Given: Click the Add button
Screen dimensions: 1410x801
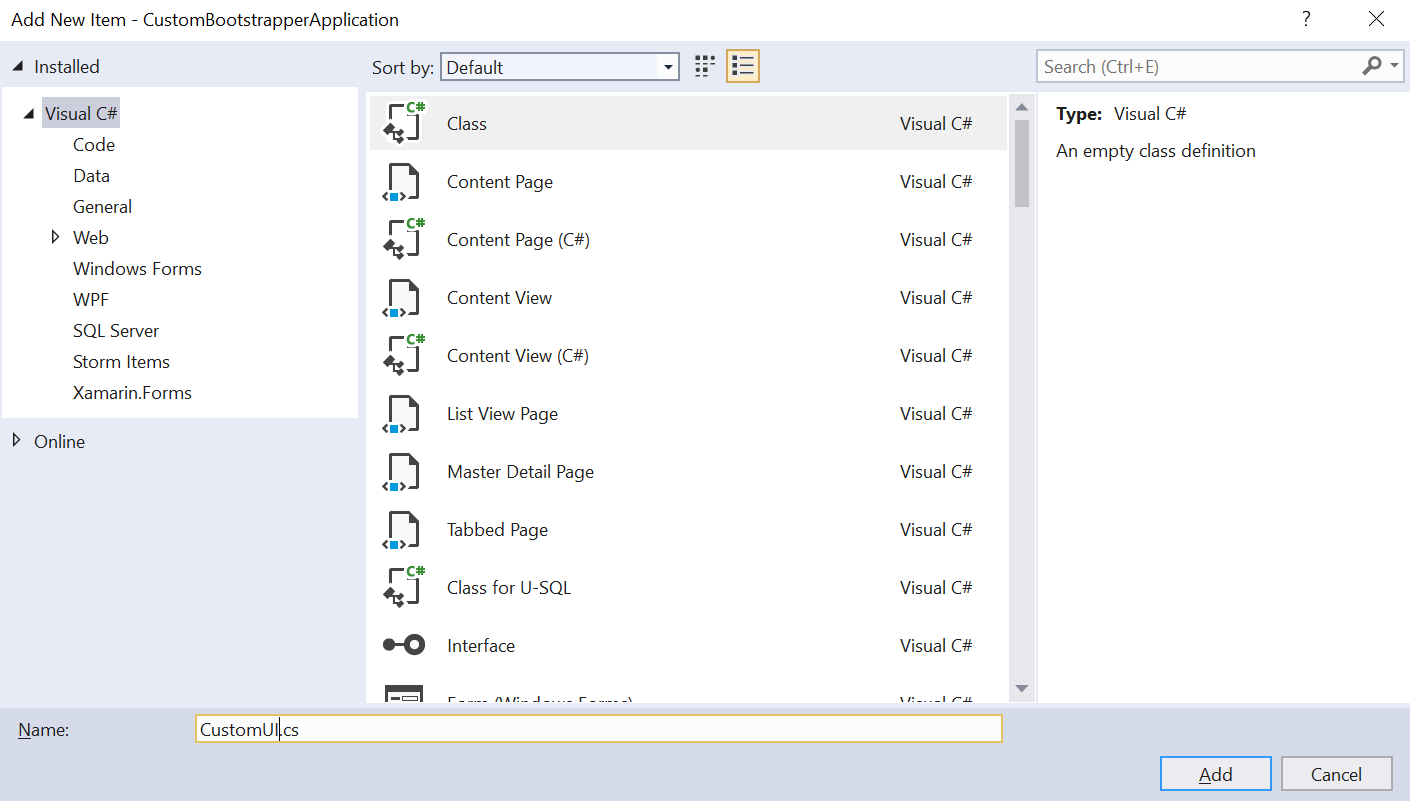Looking at the screenshot, I should click(1215, 774).
